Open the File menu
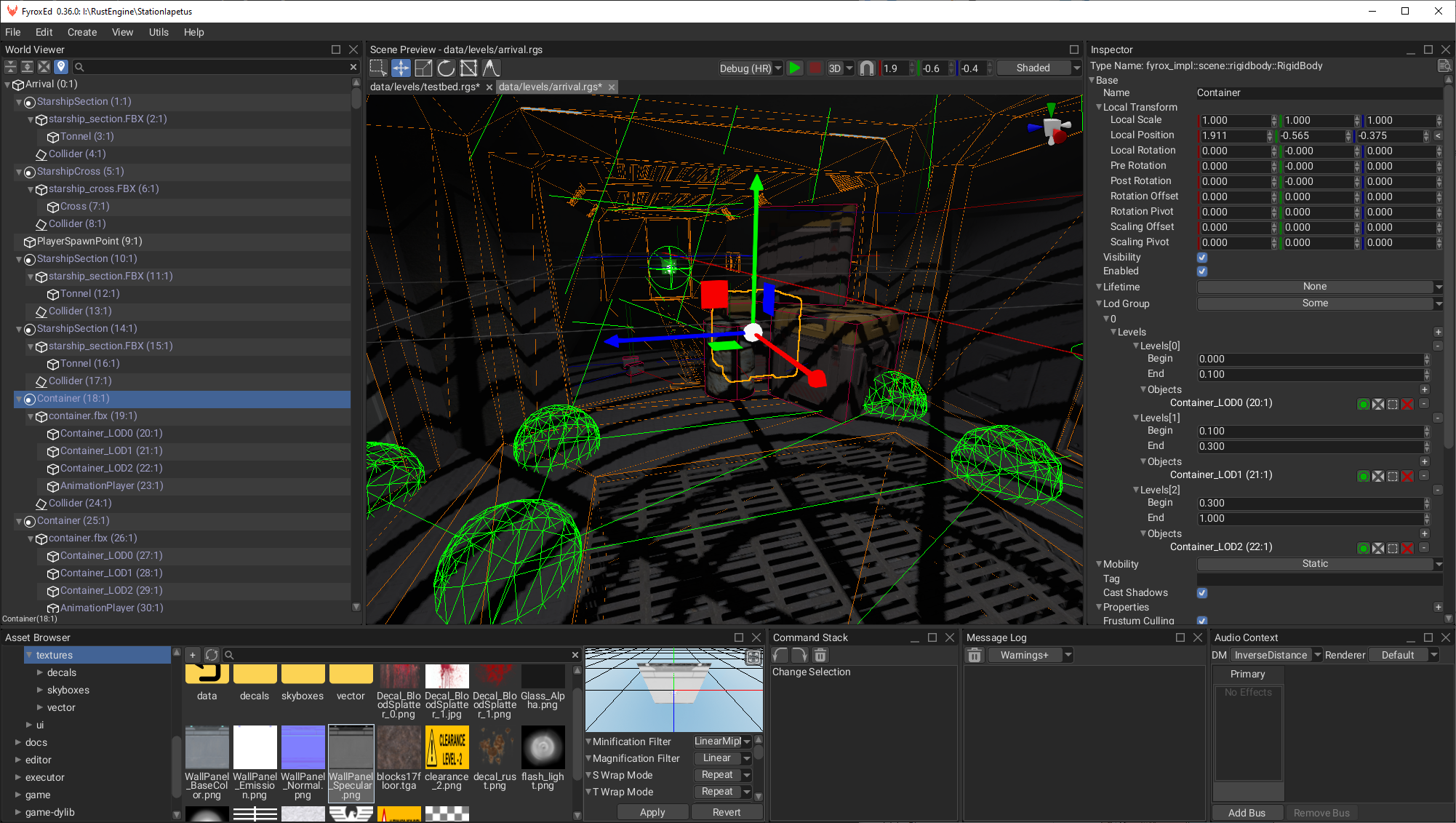The width and height of the screenshot is (1456, 823). coord(13,32)
